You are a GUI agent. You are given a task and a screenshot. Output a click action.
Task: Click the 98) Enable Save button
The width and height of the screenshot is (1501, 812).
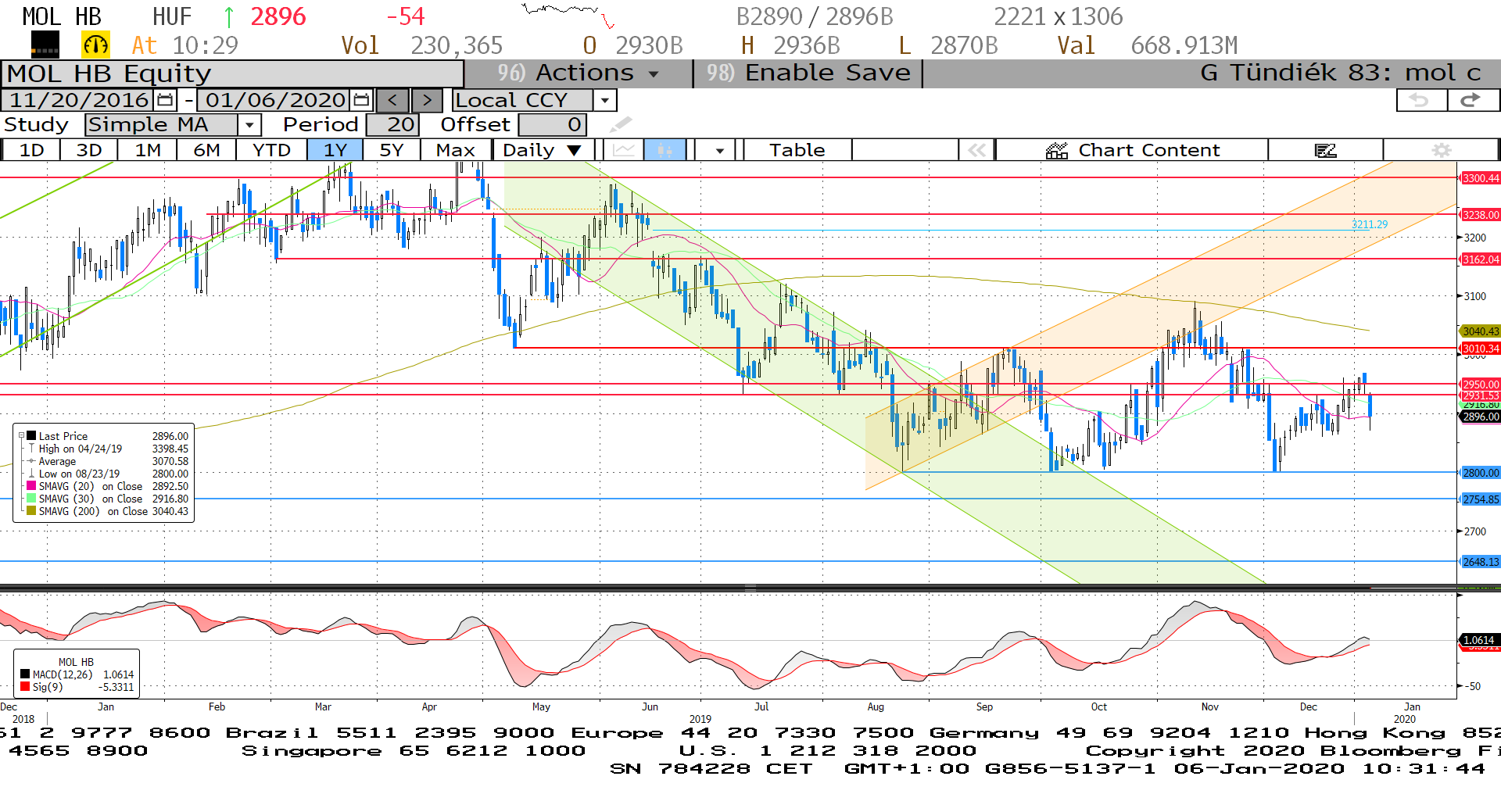[808, 73]
